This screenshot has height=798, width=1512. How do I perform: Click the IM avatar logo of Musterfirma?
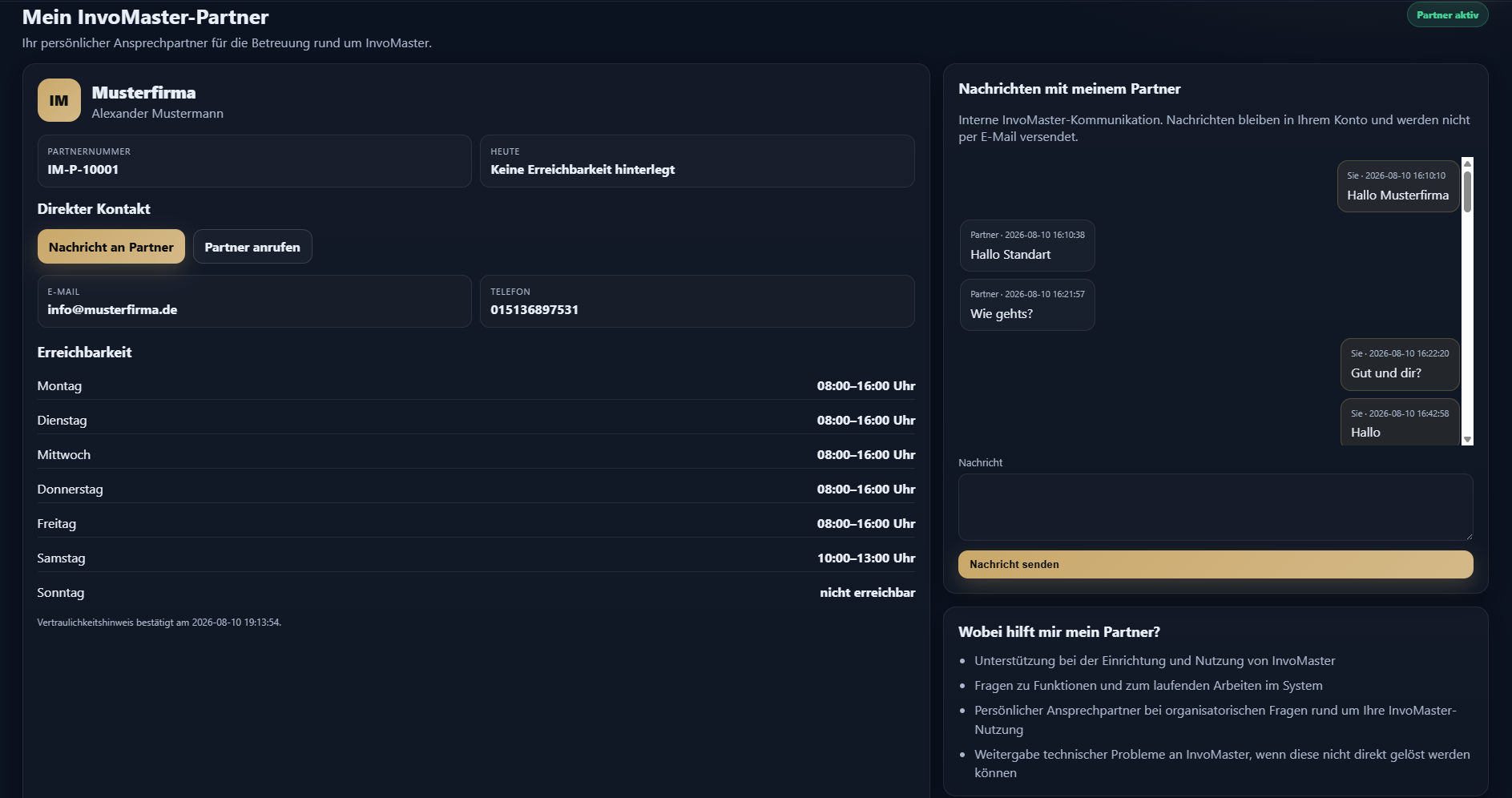[x=59, y=100]
